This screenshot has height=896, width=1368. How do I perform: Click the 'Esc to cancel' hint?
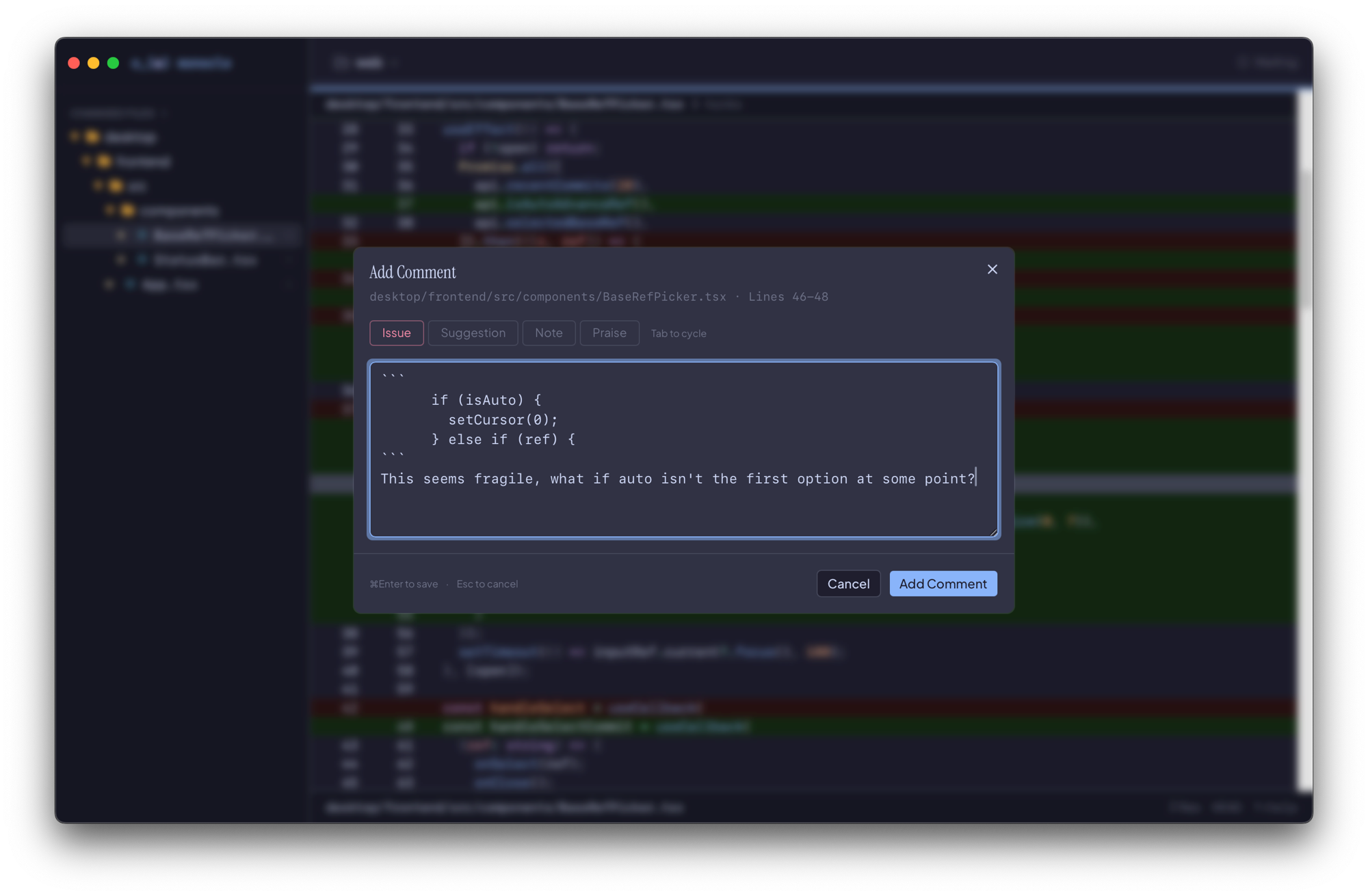487,584
